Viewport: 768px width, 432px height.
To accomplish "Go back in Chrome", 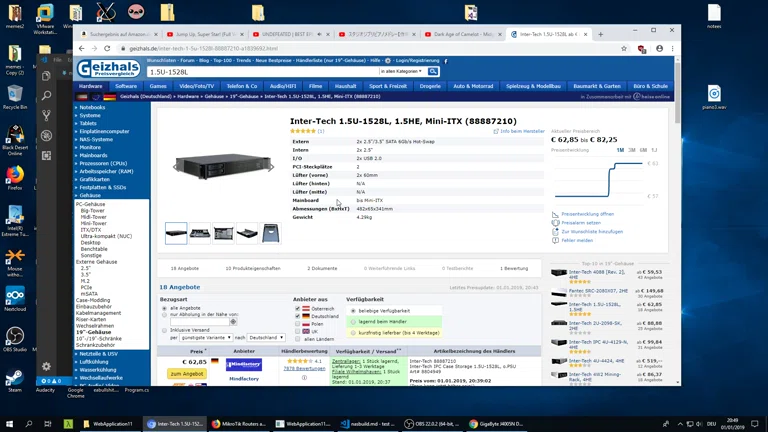I will pyautogui.click(x=81, y=48).
